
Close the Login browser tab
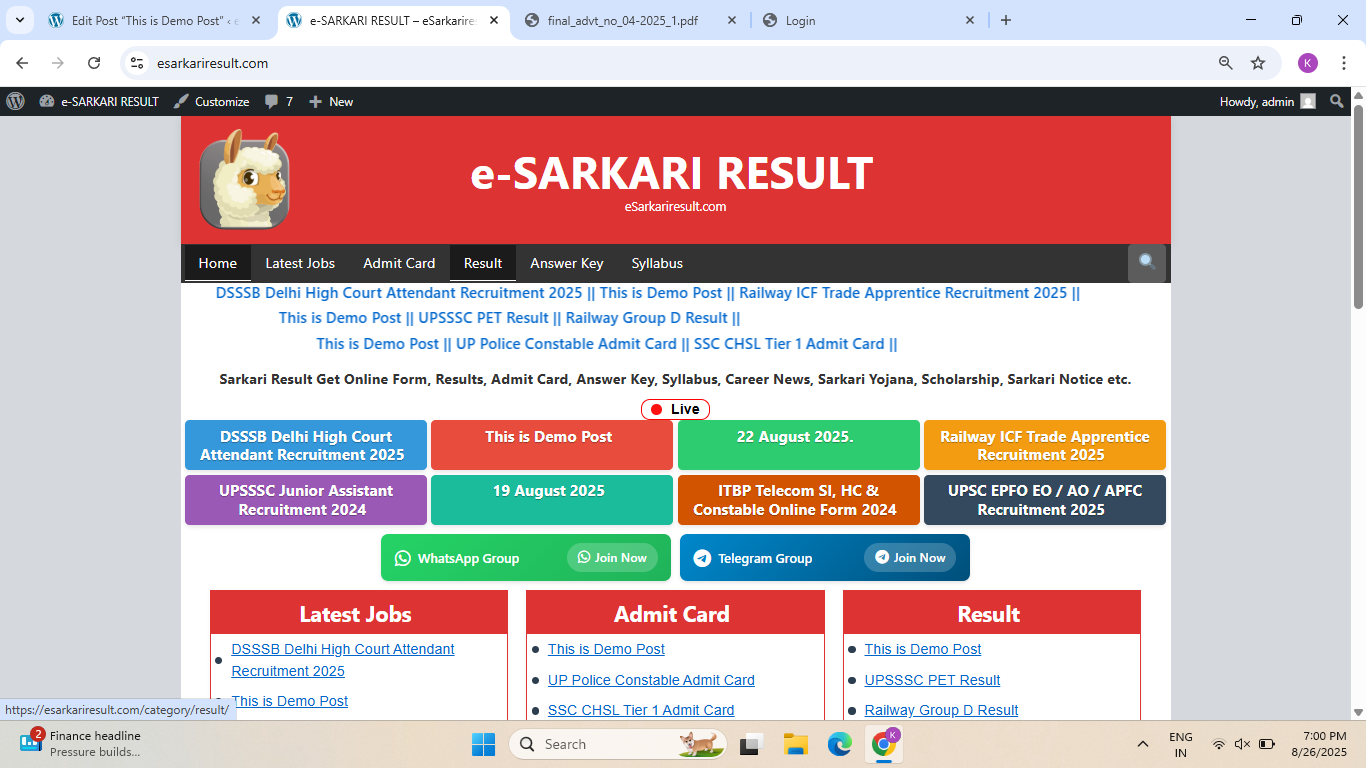pyautogui.click(x=969, y=20)
